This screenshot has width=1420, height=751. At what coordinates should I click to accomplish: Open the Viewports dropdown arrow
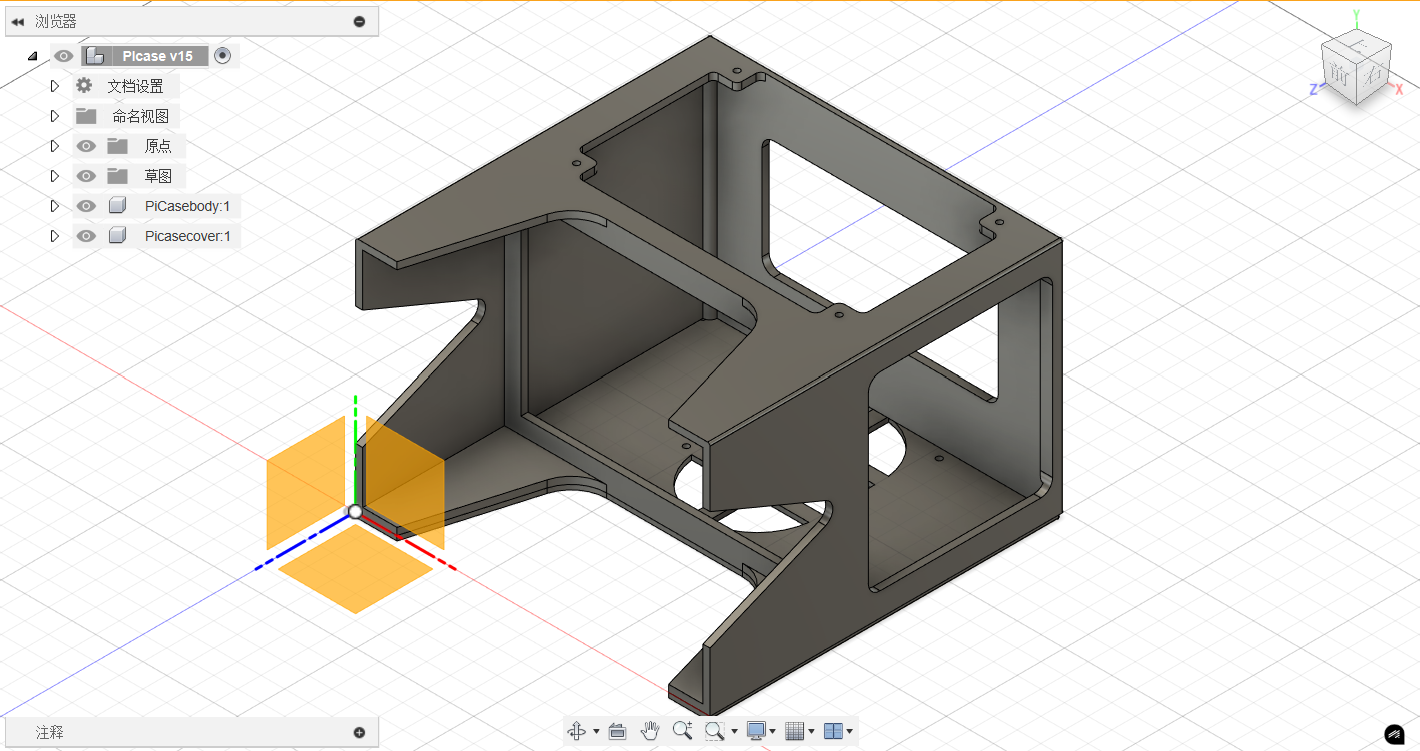850,731
